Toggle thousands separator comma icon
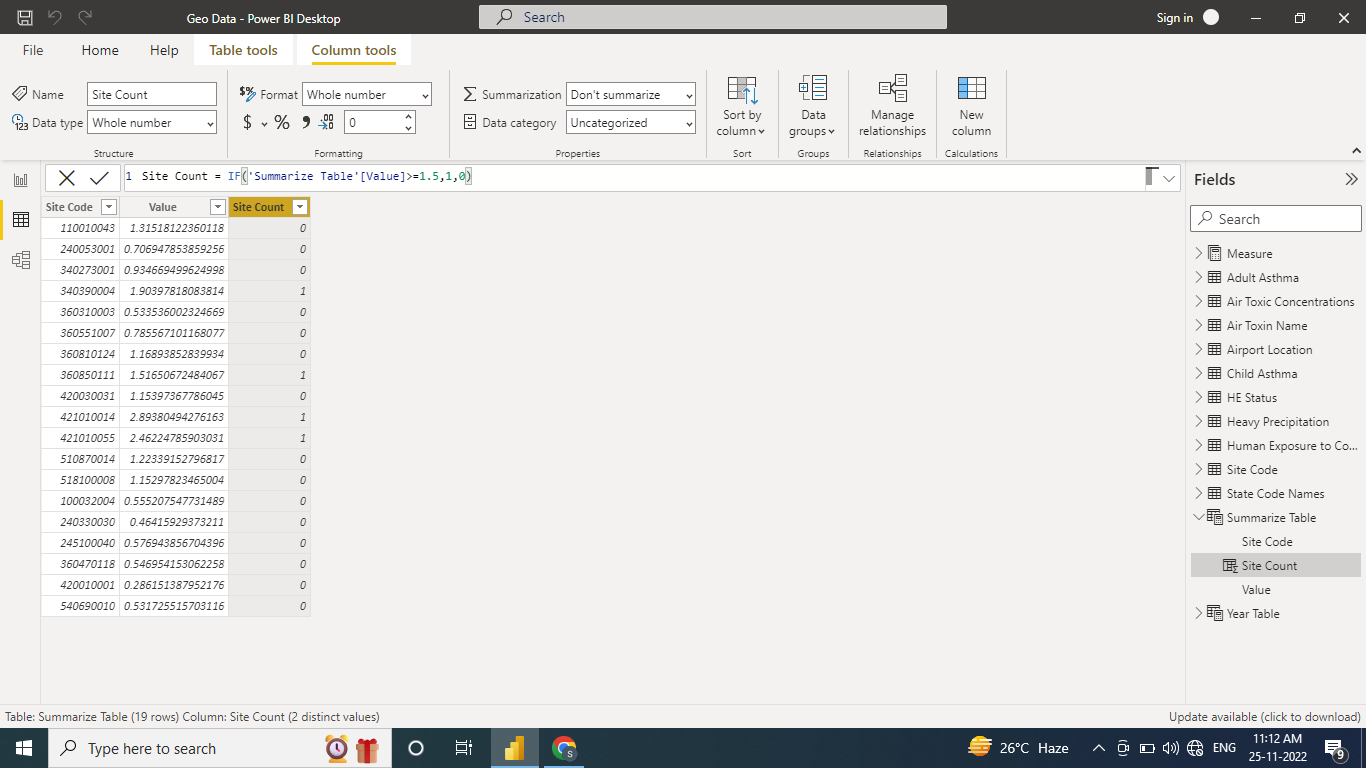This screenshot has height=768, width=1366. click(306, 122)
